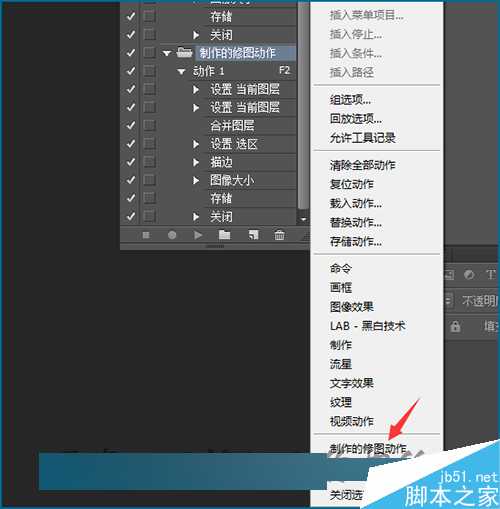Load the 流星 action set
Viewport: 500px width, 509px height.
[341, 364]
